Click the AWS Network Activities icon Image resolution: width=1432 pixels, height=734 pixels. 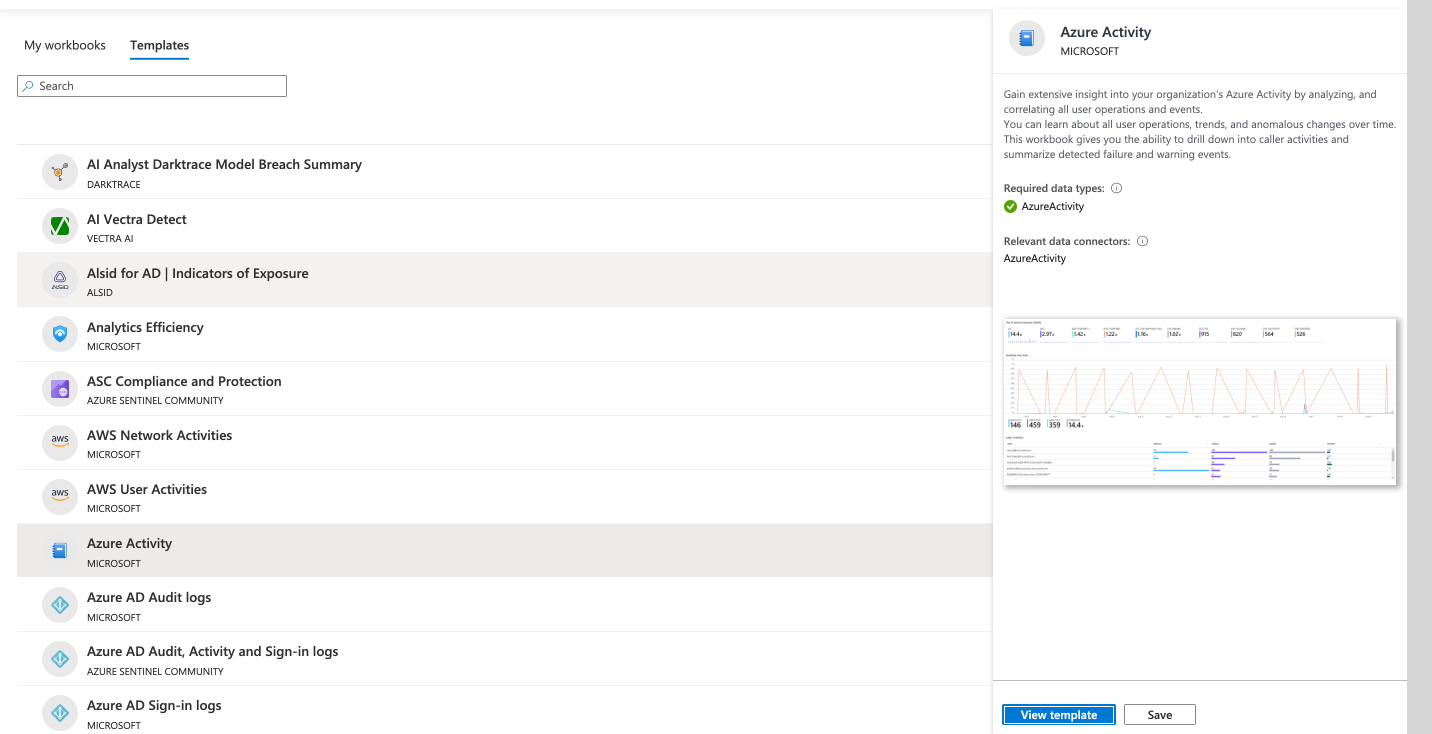coord(60,442)
